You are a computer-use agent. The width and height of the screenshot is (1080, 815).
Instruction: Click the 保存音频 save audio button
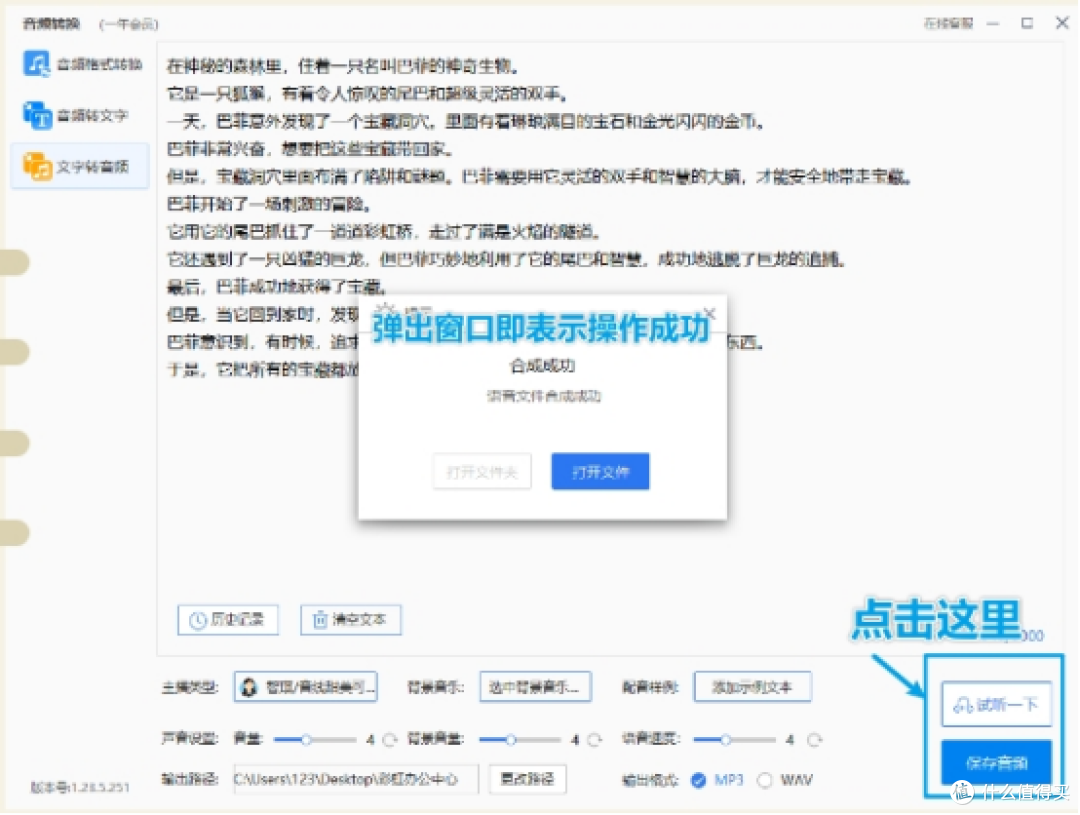pos(997,763)
